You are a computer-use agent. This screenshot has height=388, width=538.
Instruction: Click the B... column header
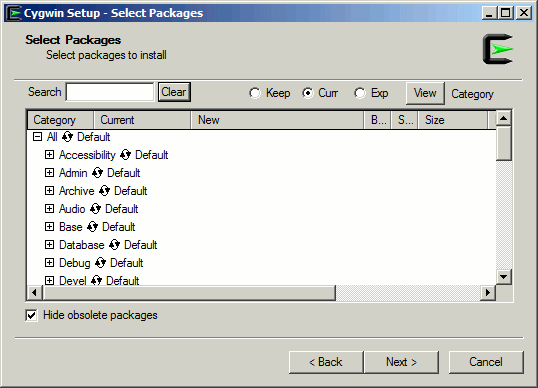pos(377,120)
